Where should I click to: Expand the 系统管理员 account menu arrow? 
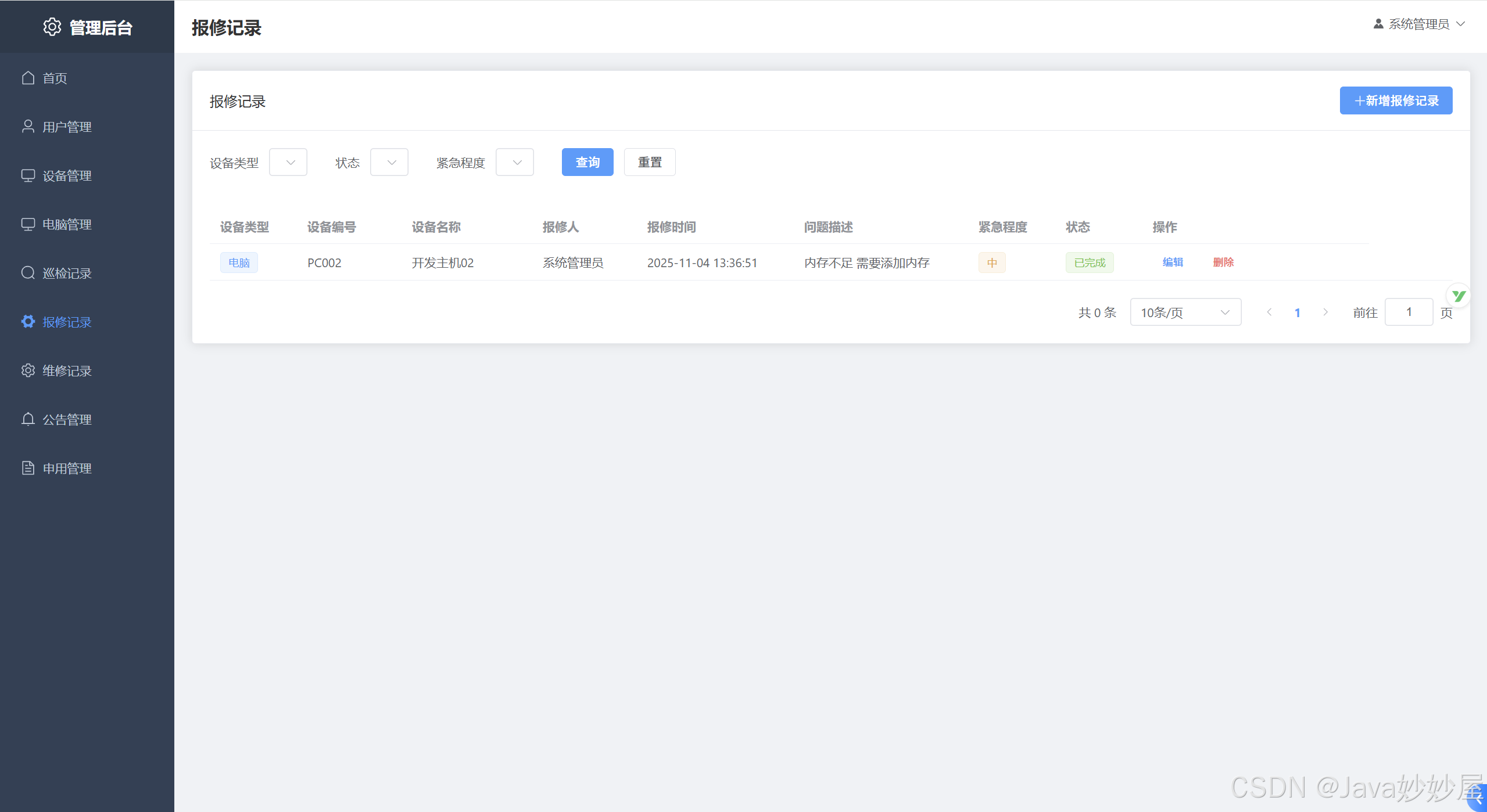pos(1461,24)
